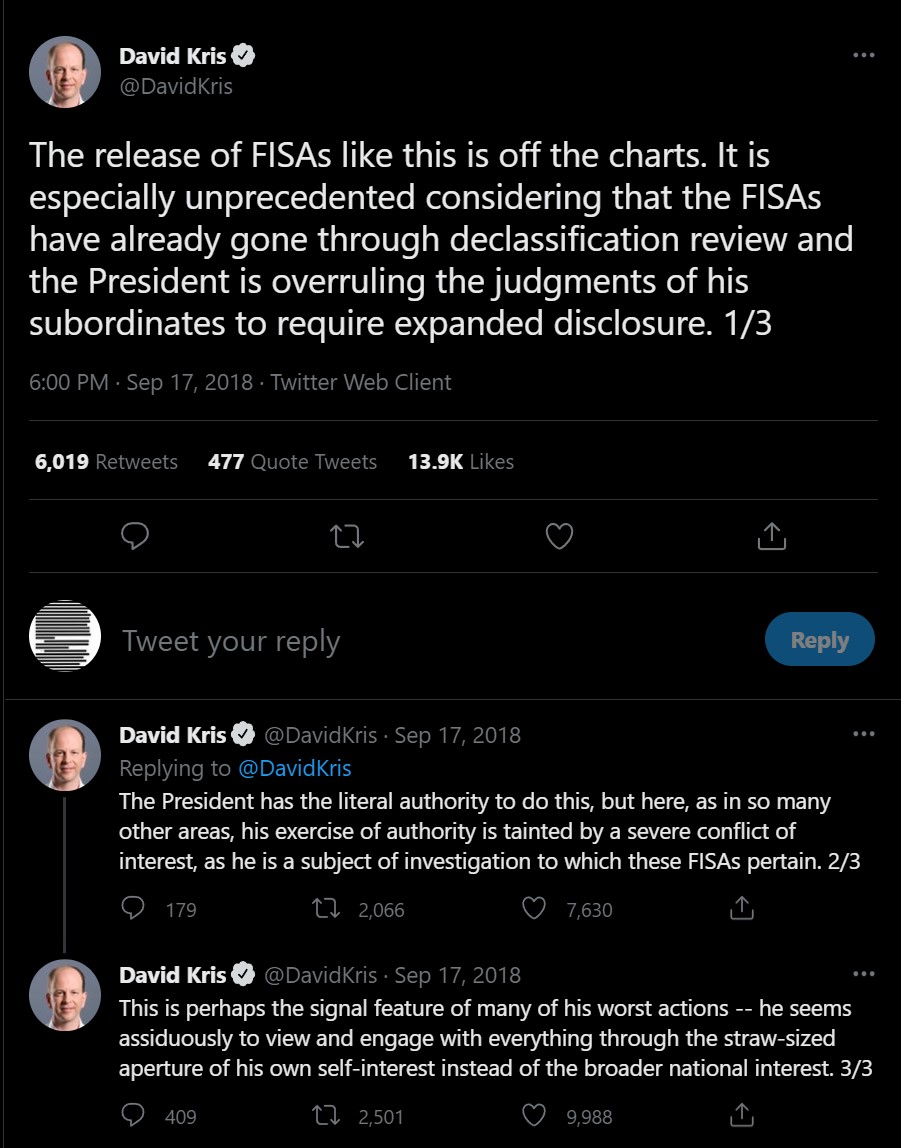Like the main tweet with heart icon

point(559,537)
